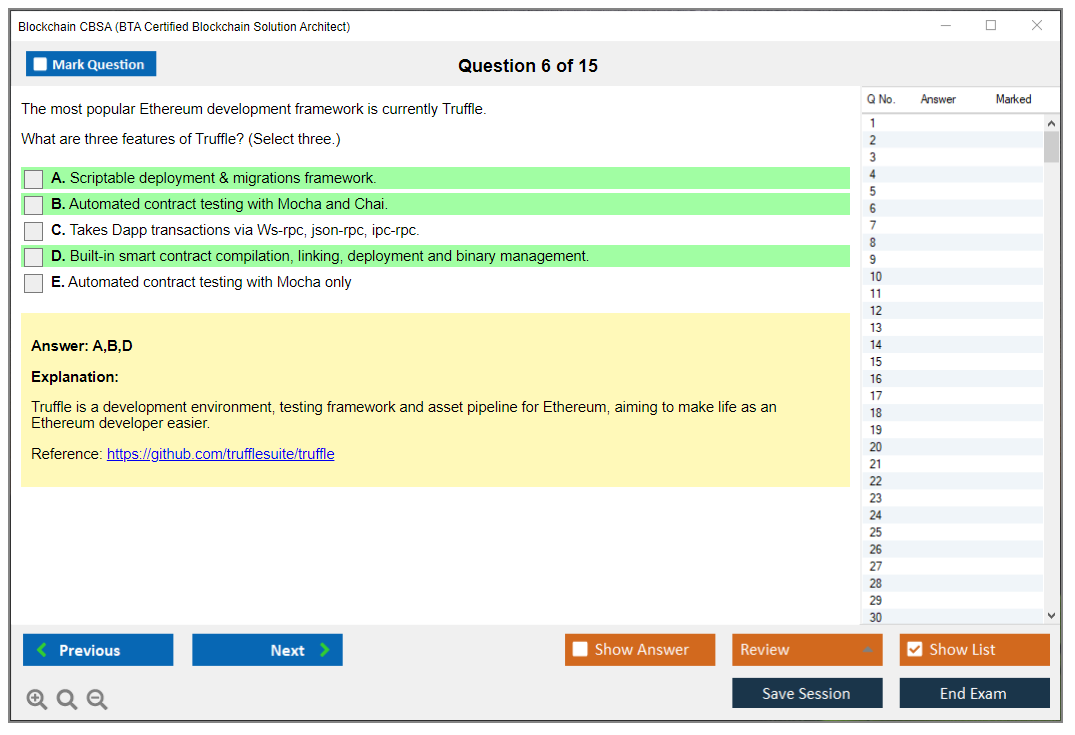The height and width of the screenshot is (735, 1075).
Task: Click the reset zoom magnifier icon
Action: click(x=67, y=700)
